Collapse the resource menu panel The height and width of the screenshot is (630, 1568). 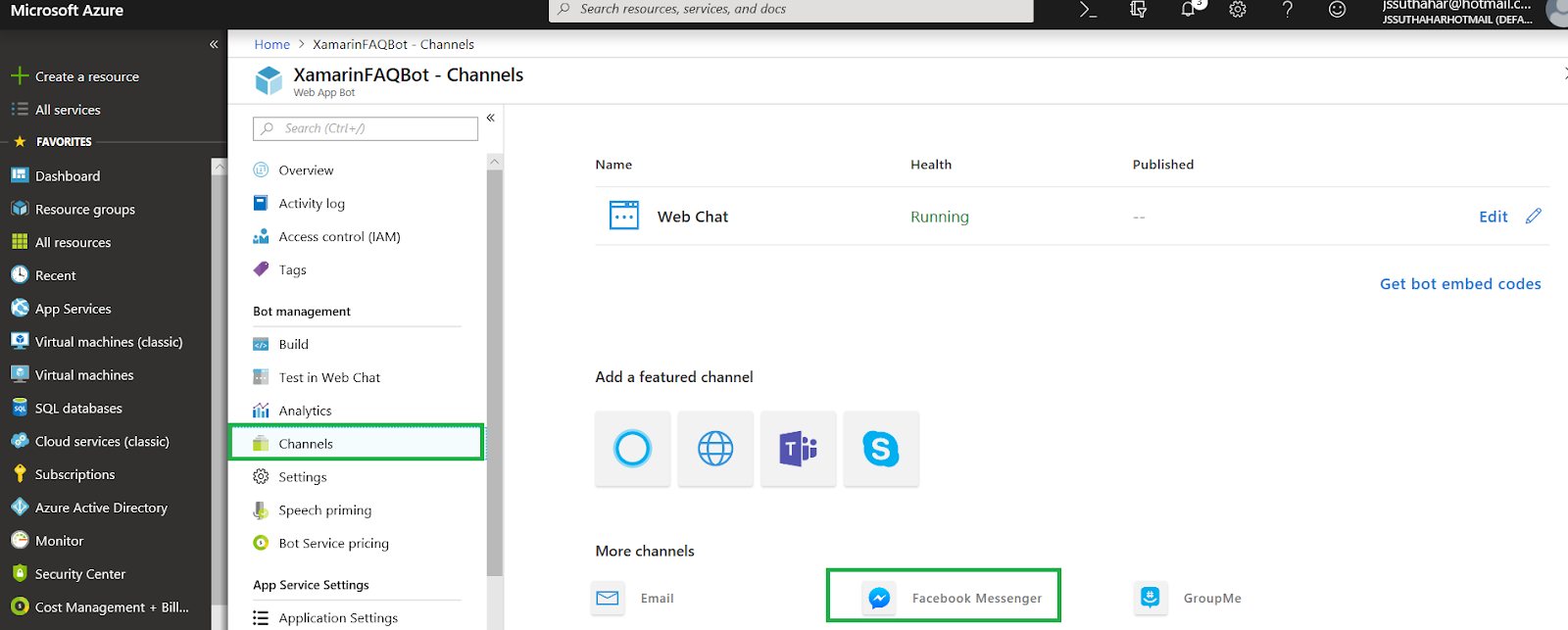point(491,118)
